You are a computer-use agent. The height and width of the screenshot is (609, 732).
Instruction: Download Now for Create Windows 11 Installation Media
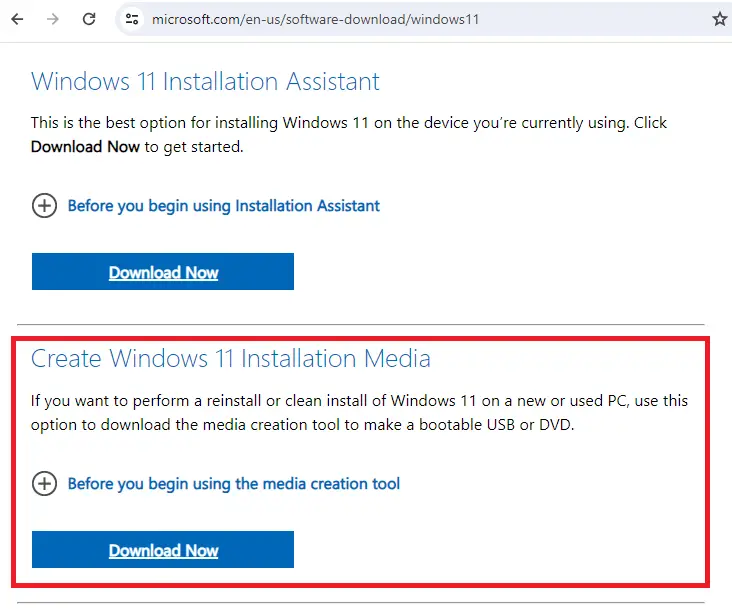click(163, 549)
